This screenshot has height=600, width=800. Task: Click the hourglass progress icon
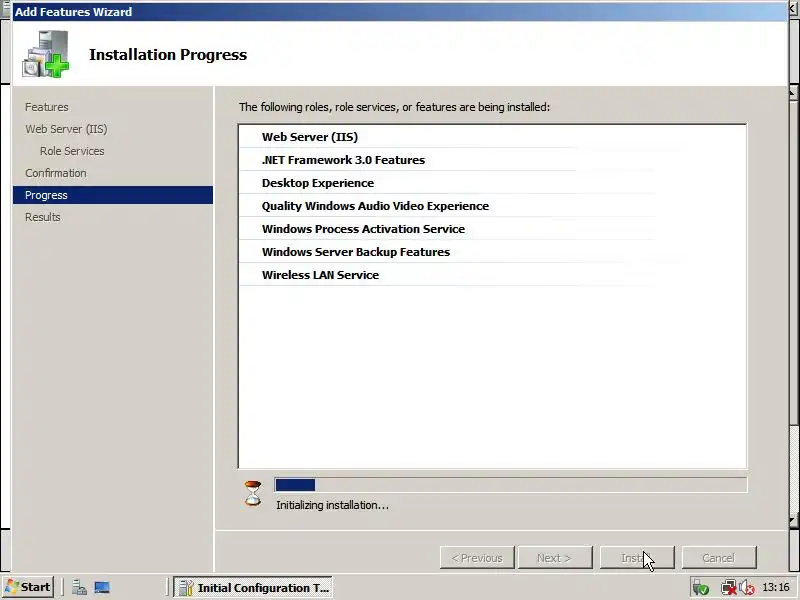coord(253,493)
